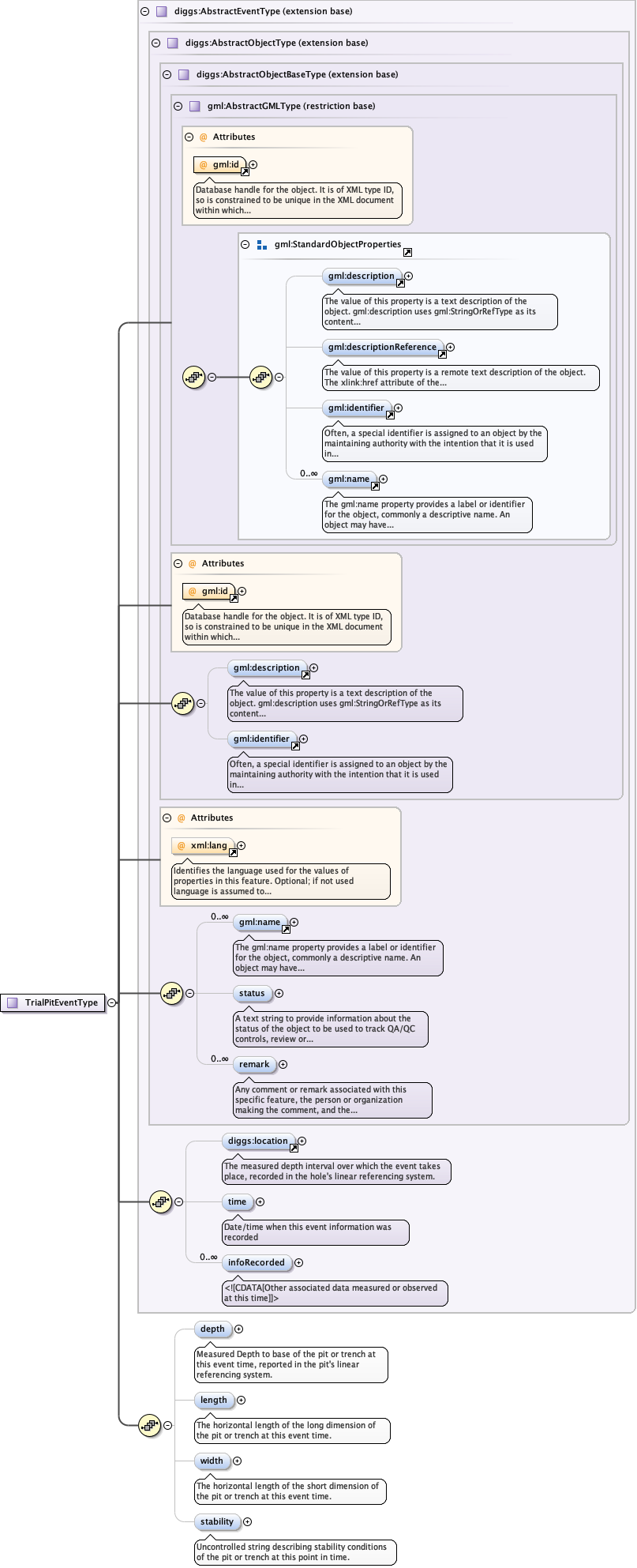This screenshot has width=637, height=1568.
Task: Click the sequence icon next to diggs:location
Action: [160, 1201]
